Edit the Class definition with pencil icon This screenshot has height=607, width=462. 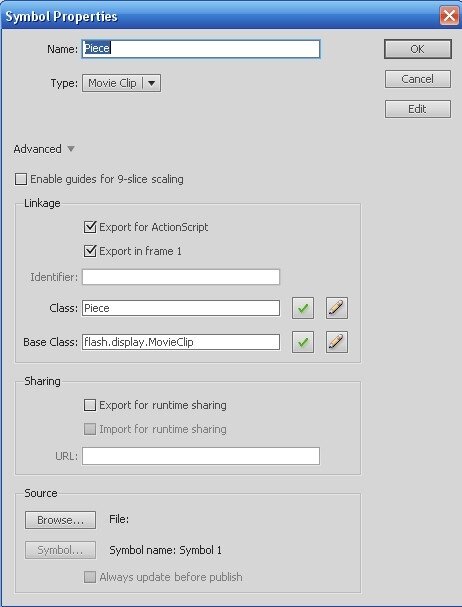(x=337, y=308)
